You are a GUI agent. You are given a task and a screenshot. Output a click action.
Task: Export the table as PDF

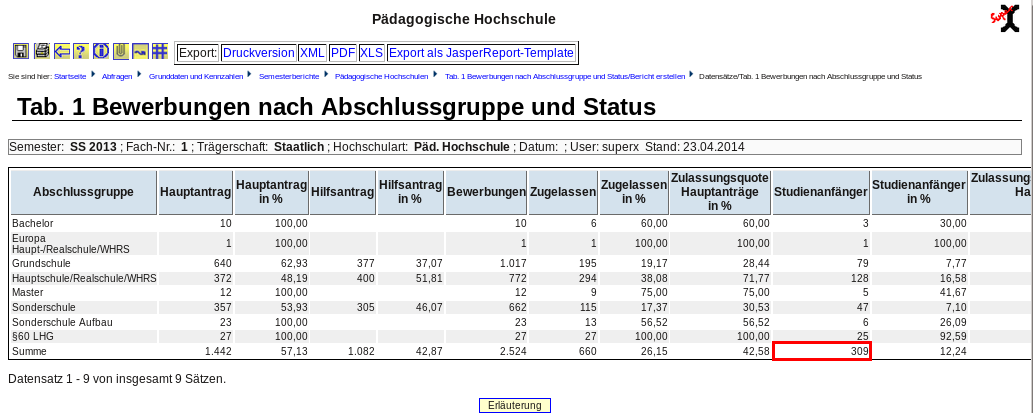[343, 53]
